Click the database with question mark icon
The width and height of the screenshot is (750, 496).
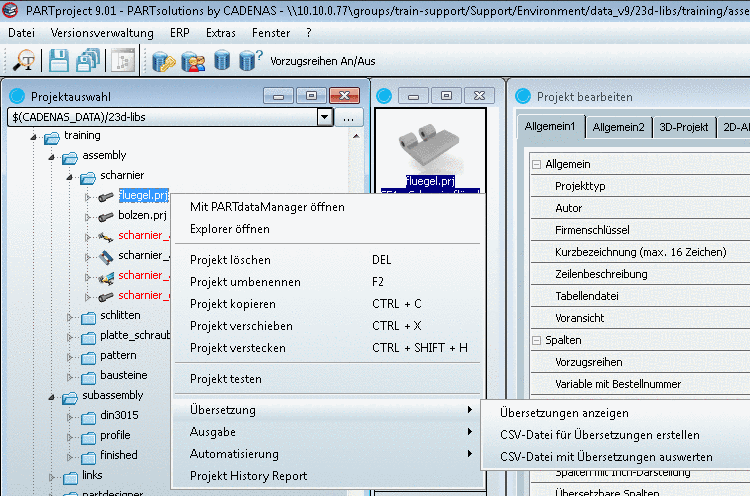click(x=250, y=61)
